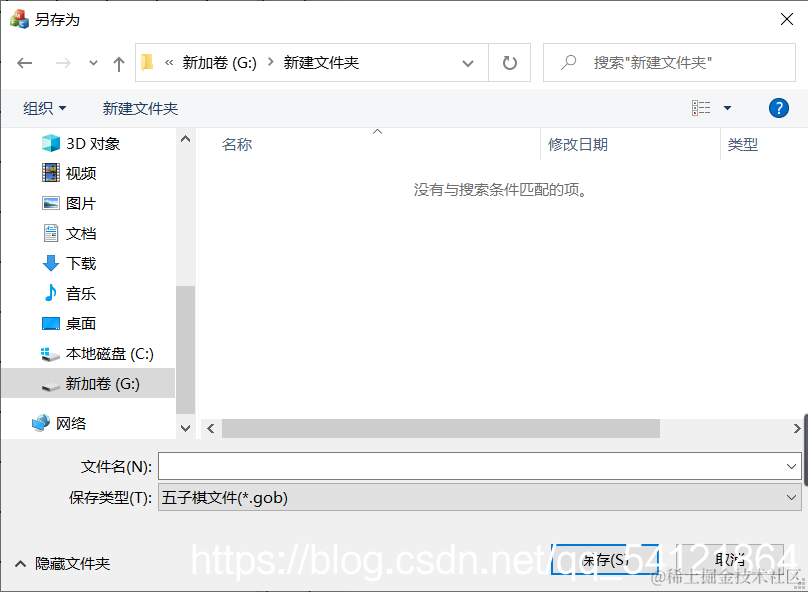Click navigation pane scroll down arrow
808x592 pixels.
(186, 428)
